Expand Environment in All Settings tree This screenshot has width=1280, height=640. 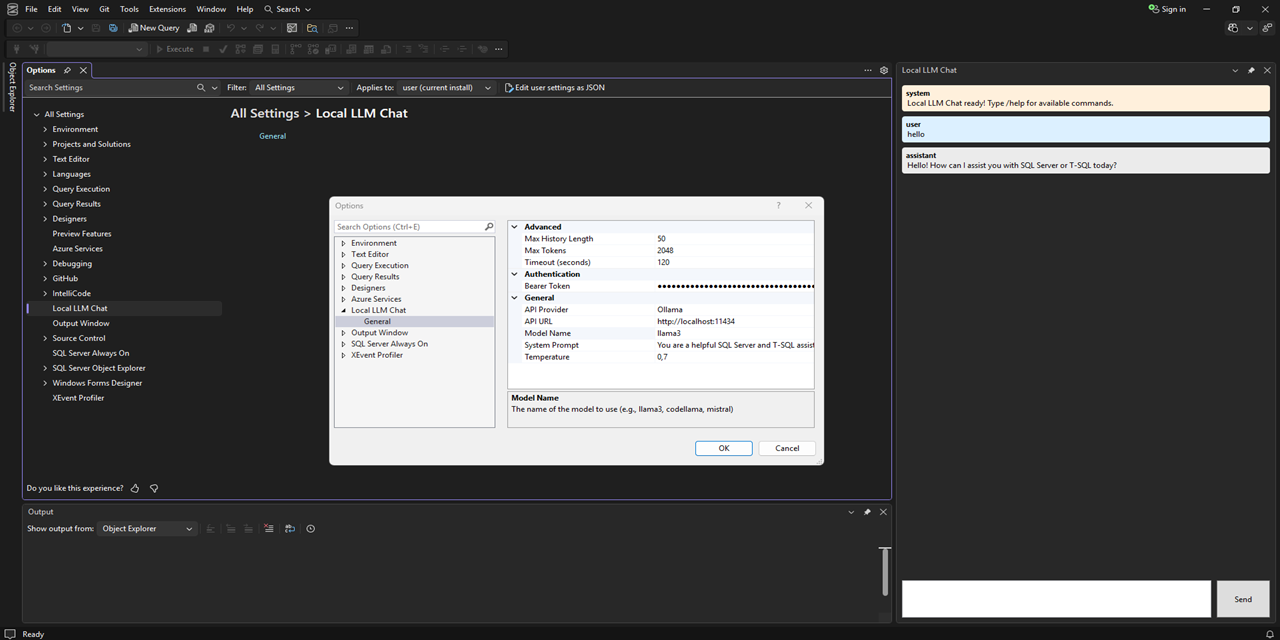tap(45, 129)
